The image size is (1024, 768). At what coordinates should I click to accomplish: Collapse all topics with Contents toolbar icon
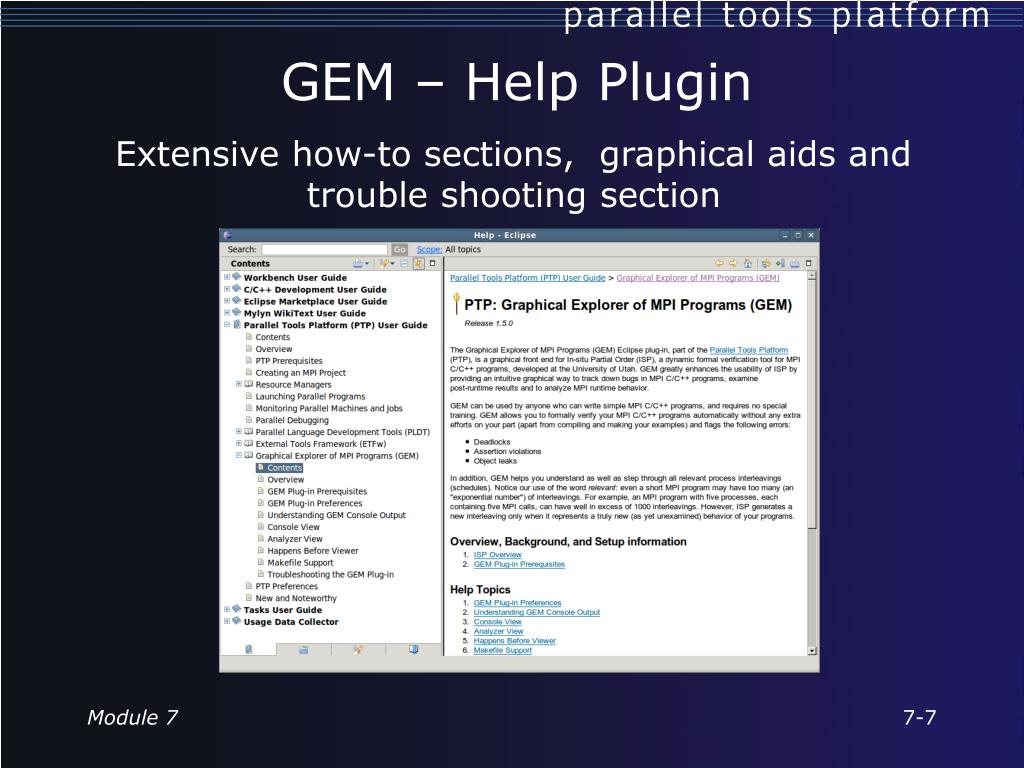tap(404, 264)
